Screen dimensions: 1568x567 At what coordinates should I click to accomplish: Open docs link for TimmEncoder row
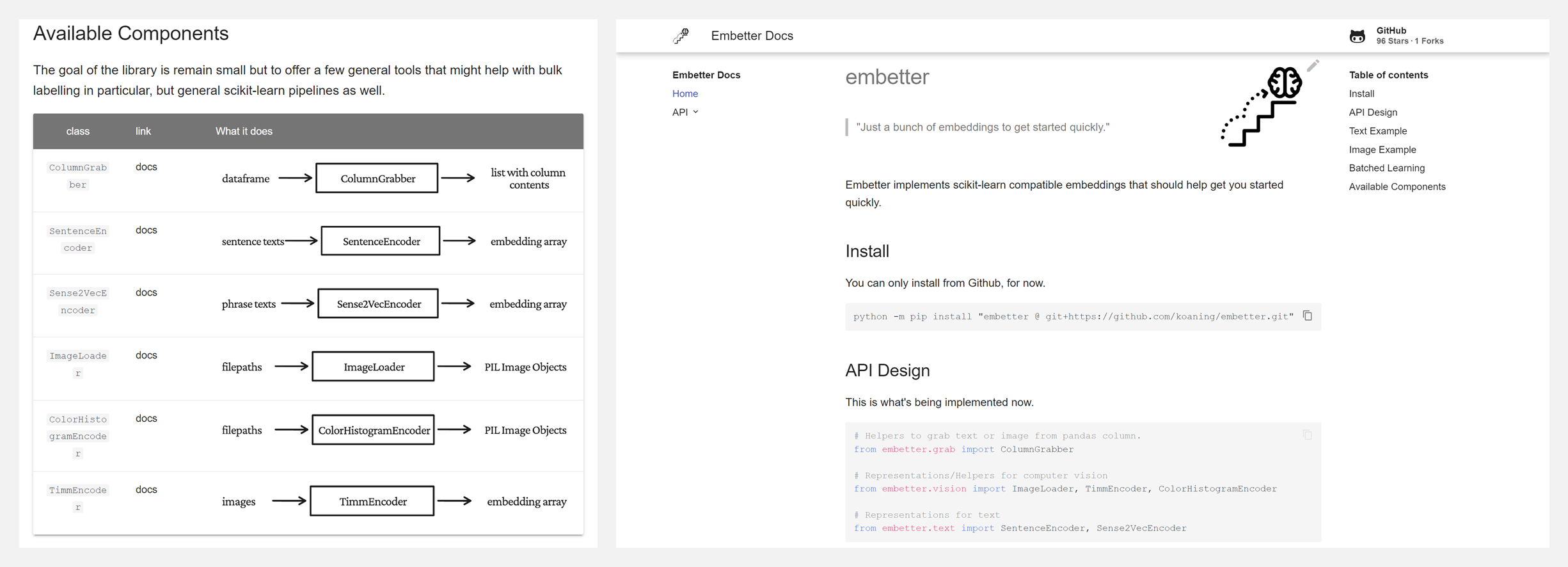click(x=147, y=489)
